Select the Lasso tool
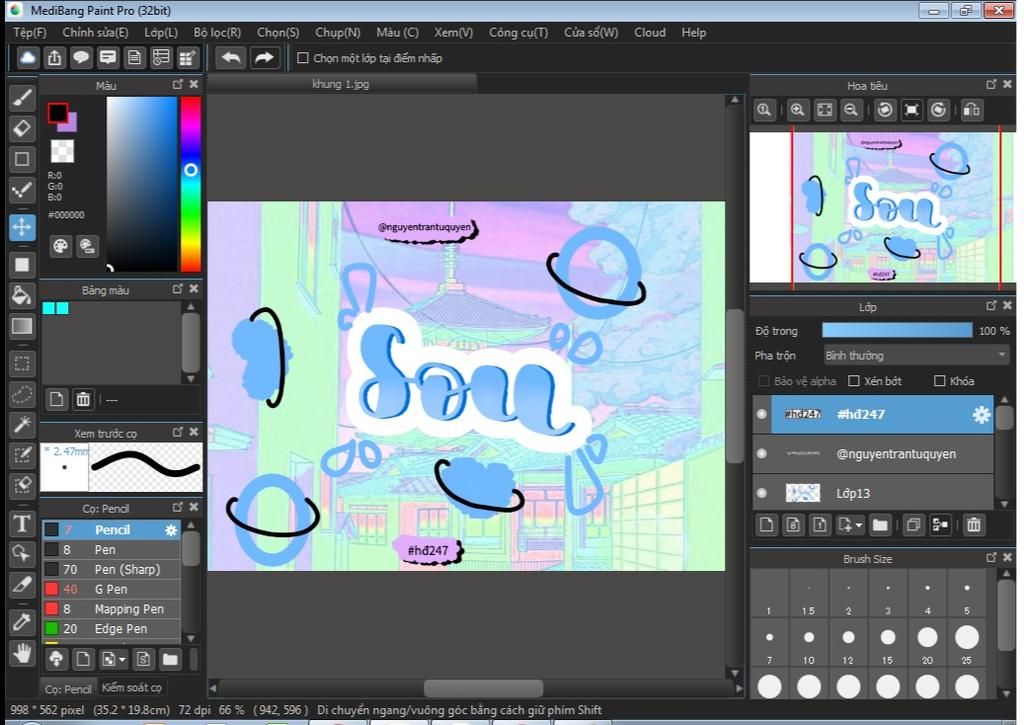1024x725 pixels. 22,395
